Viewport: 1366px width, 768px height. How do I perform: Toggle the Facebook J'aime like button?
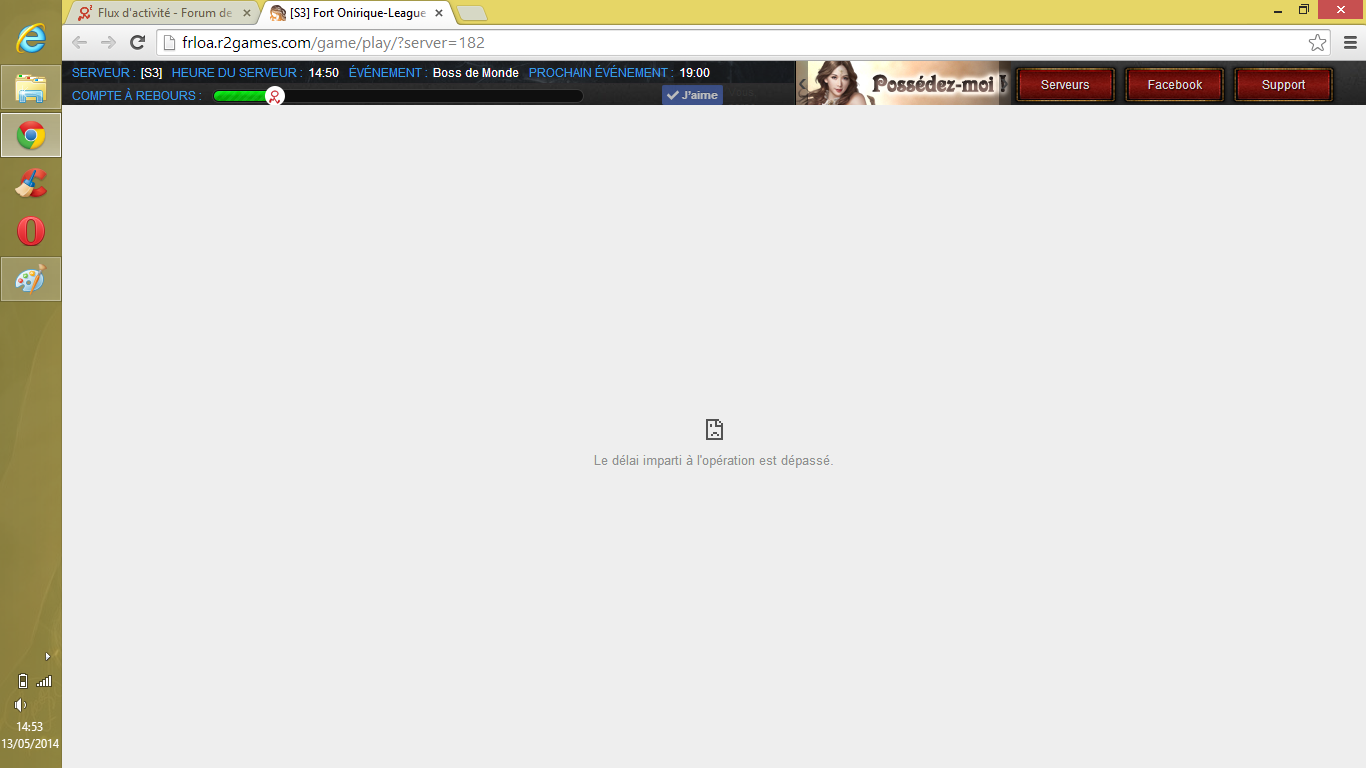click(x=692, y=95)
